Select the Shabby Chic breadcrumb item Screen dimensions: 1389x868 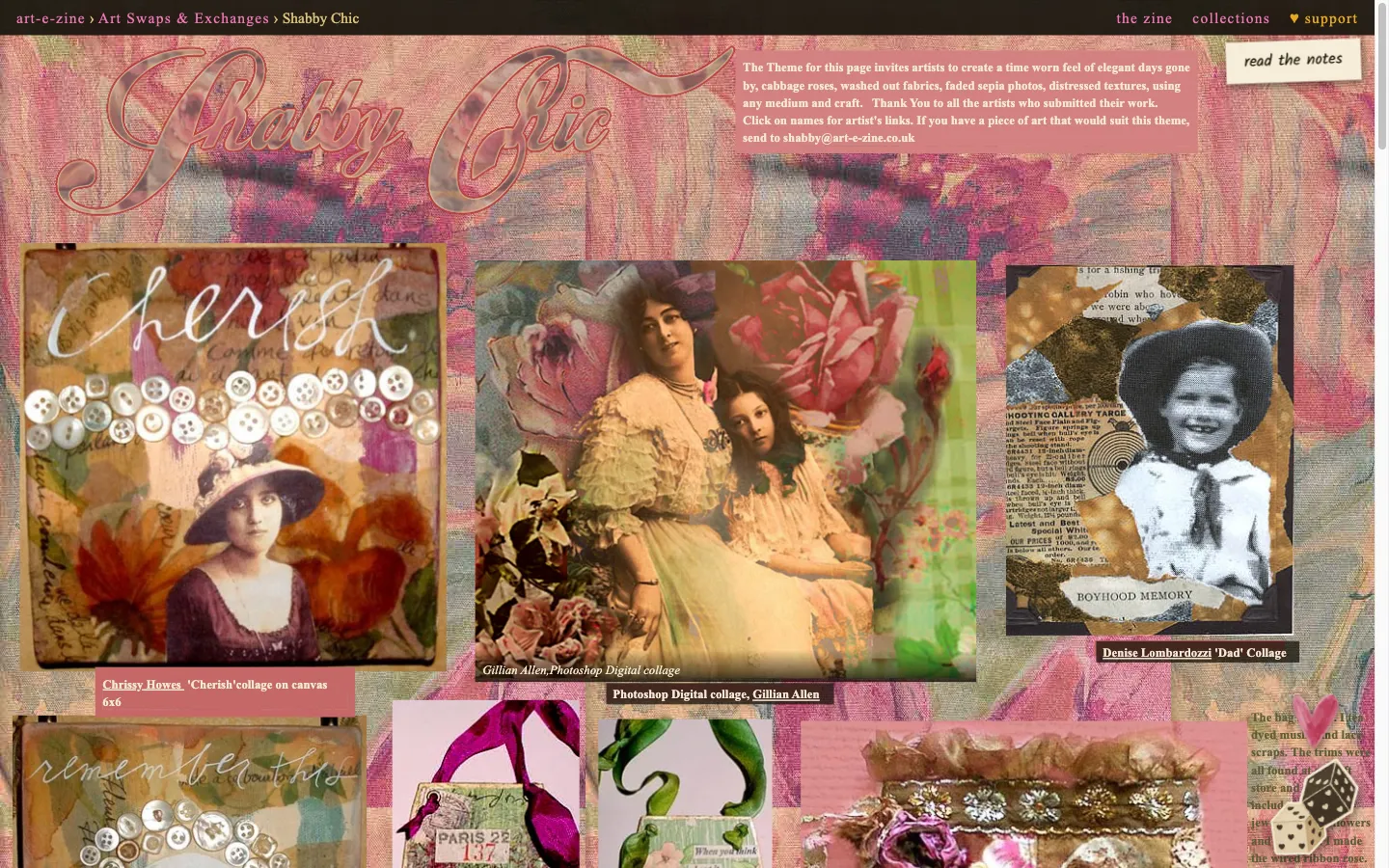click(x=320, y=18)
